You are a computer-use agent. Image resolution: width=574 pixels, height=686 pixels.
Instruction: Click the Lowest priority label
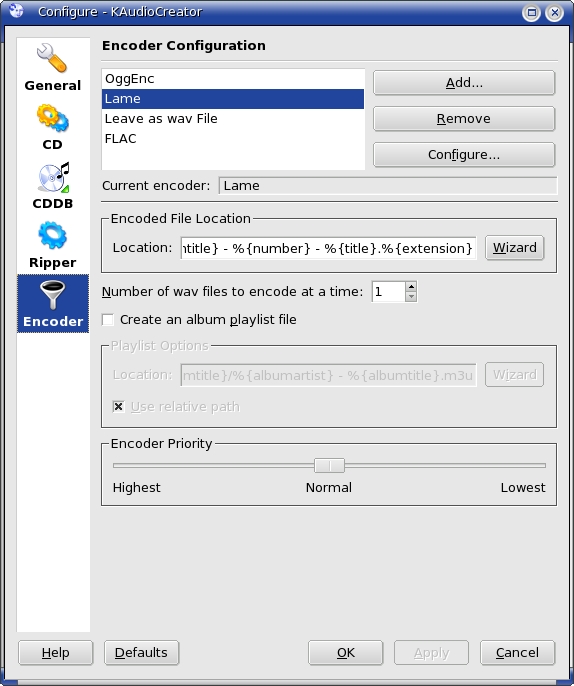523,487
